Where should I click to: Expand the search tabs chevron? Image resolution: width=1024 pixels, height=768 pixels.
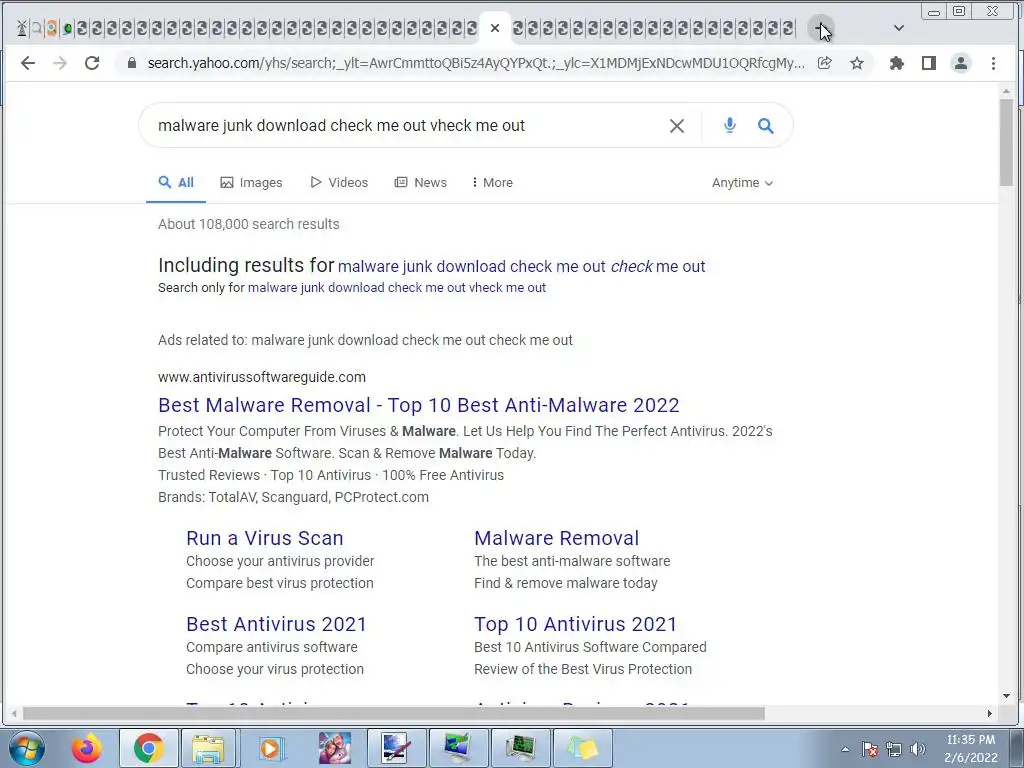pyautogui.click(x=899, y=28)
